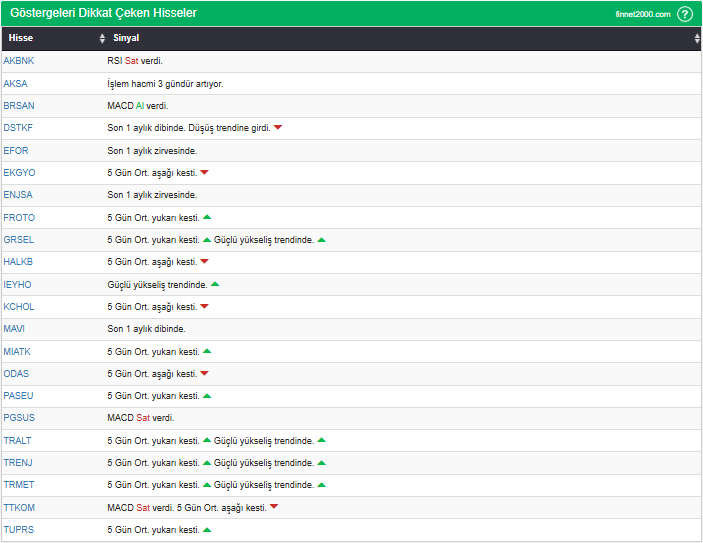Viewport: 703px width, 543px height.
Task: Click red down arrow in TTKOM row
Action: click(274, 507)
